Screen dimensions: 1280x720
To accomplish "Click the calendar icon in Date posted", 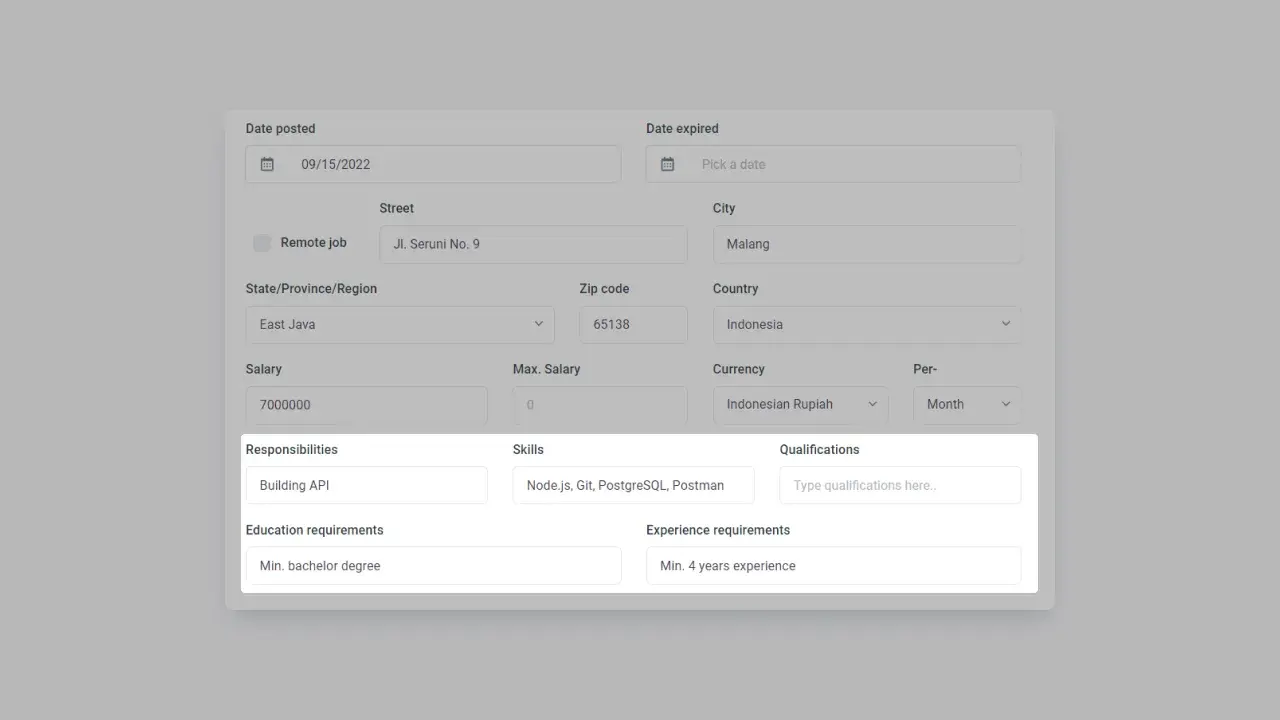I will pos(267,164).
